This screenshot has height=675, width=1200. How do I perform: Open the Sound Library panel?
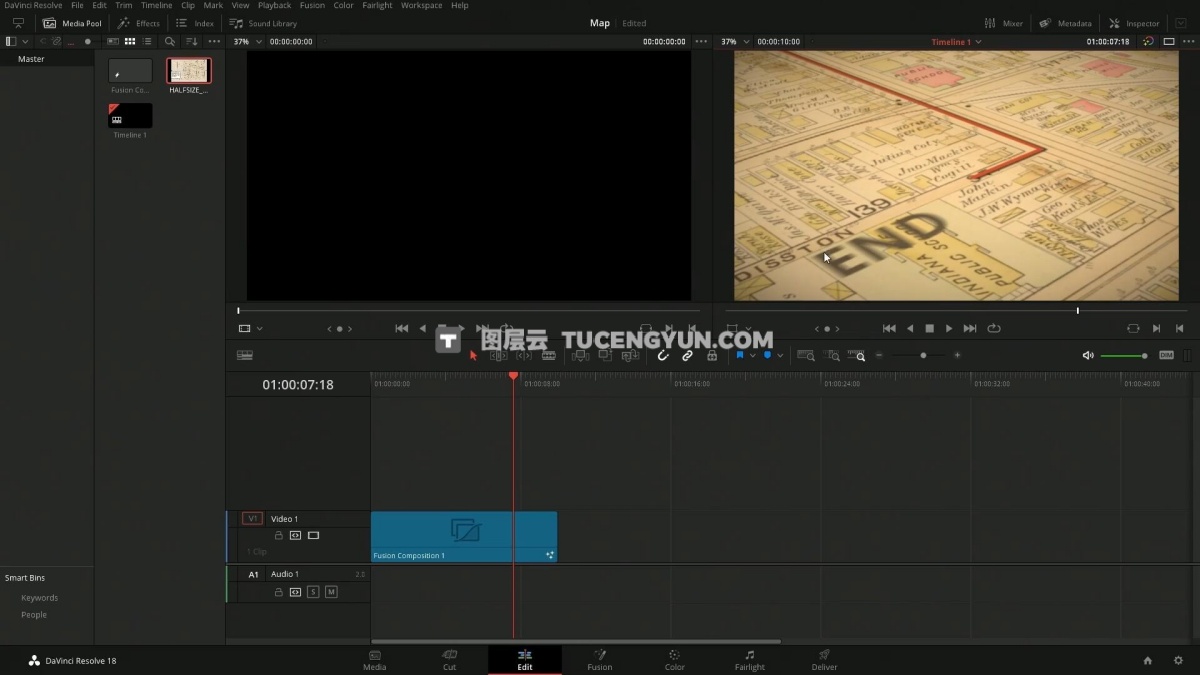point(263,23)
